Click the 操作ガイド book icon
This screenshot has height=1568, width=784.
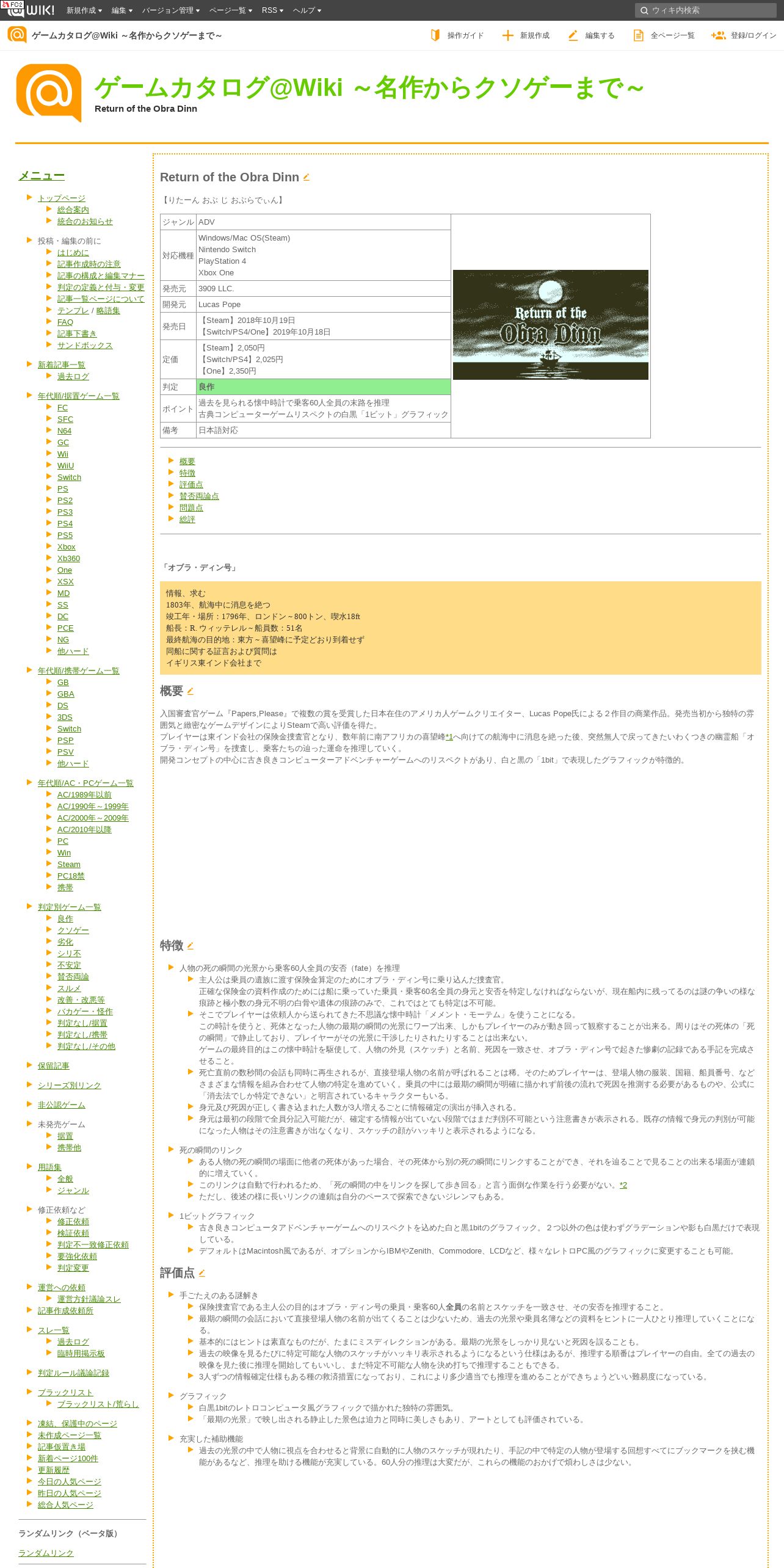[x=435, y=35]
